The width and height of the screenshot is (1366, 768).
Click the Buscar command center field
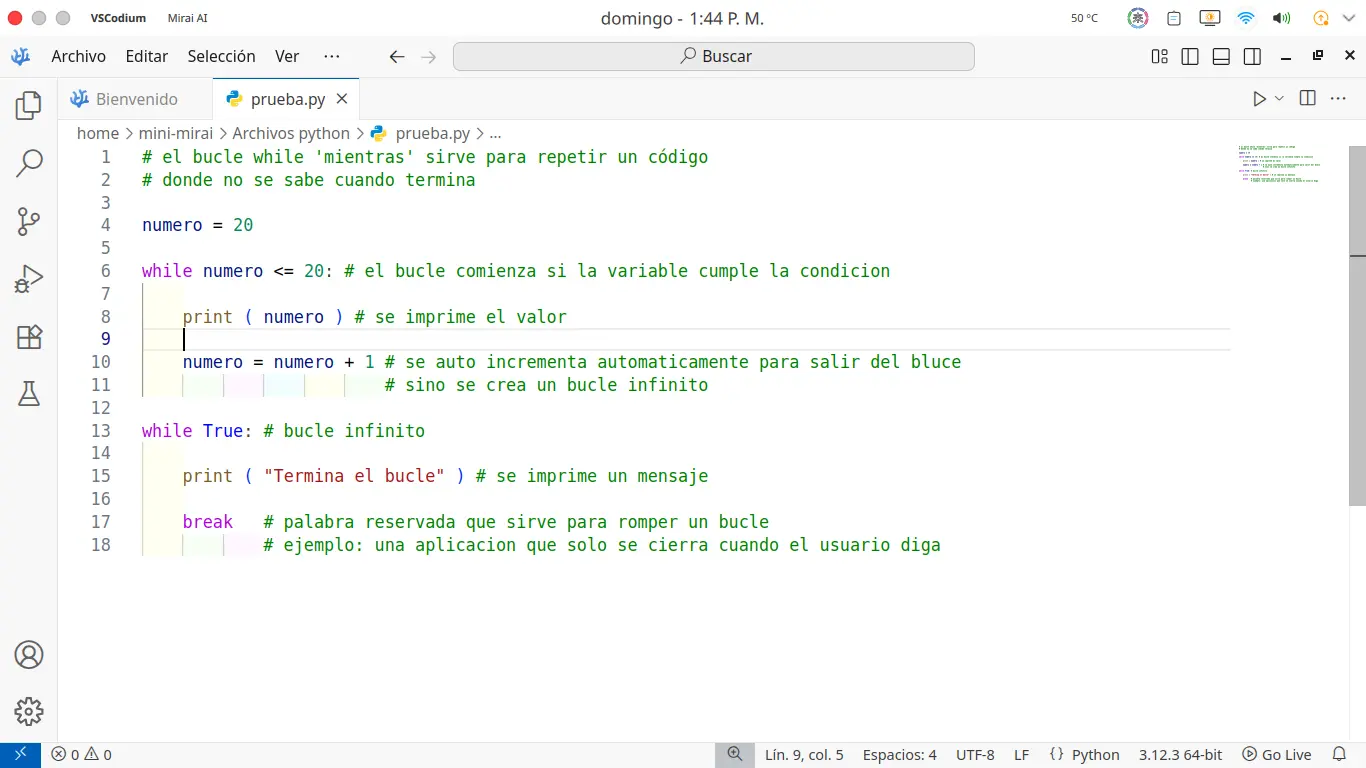pyautogui.click(x=714, y=57)
